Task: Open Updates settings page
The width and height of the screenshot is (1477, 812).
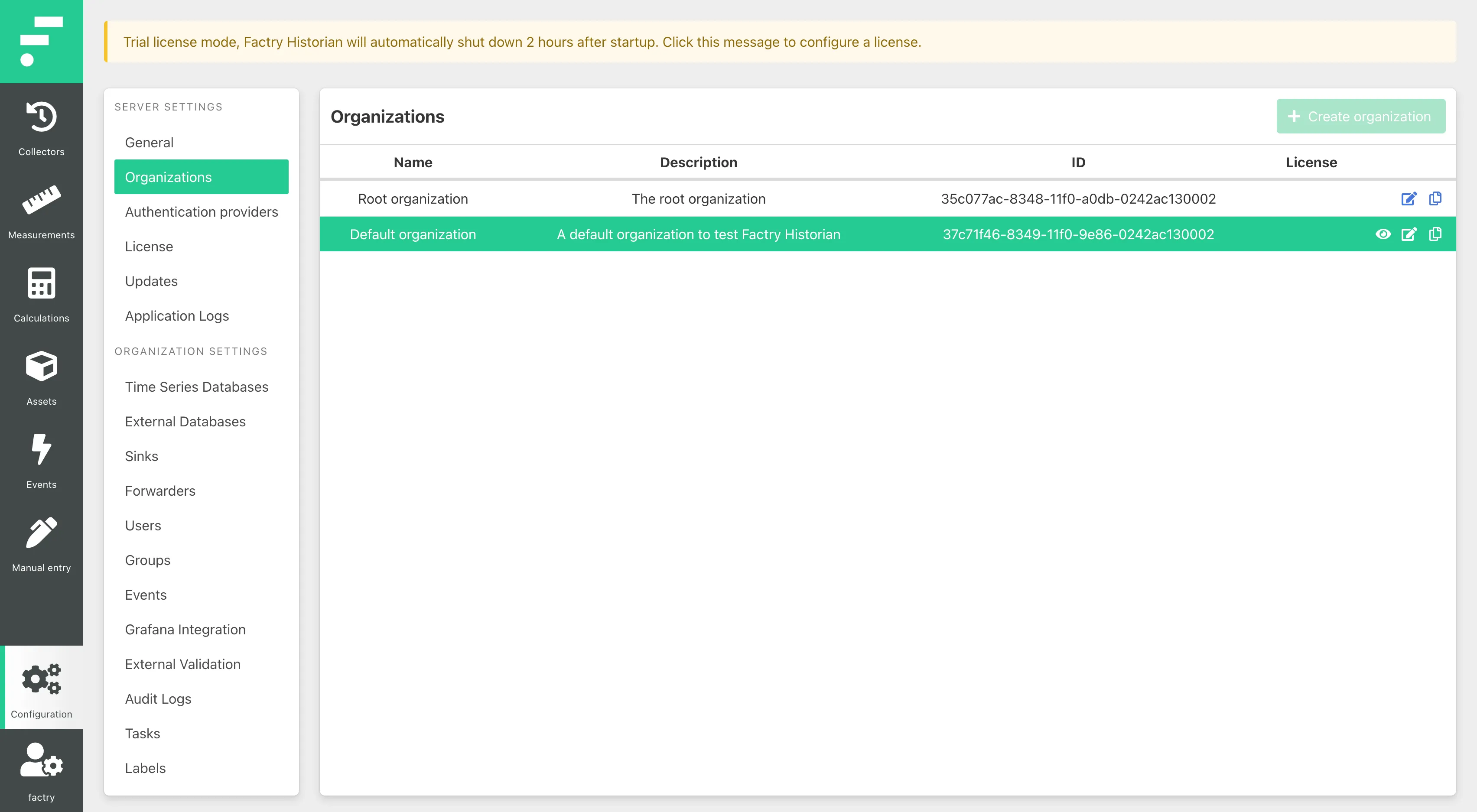Action: coord(201,281)
